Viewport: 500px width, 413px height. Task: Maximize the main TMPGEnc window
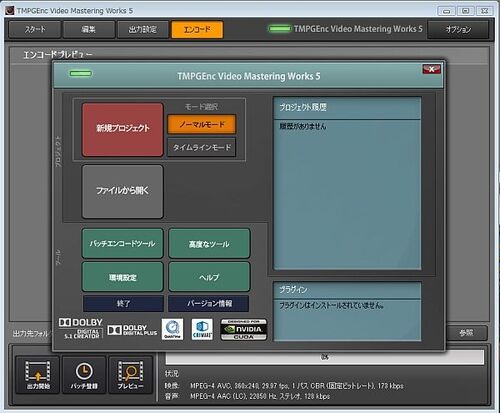pyautogui.click(x=466, y=11)
